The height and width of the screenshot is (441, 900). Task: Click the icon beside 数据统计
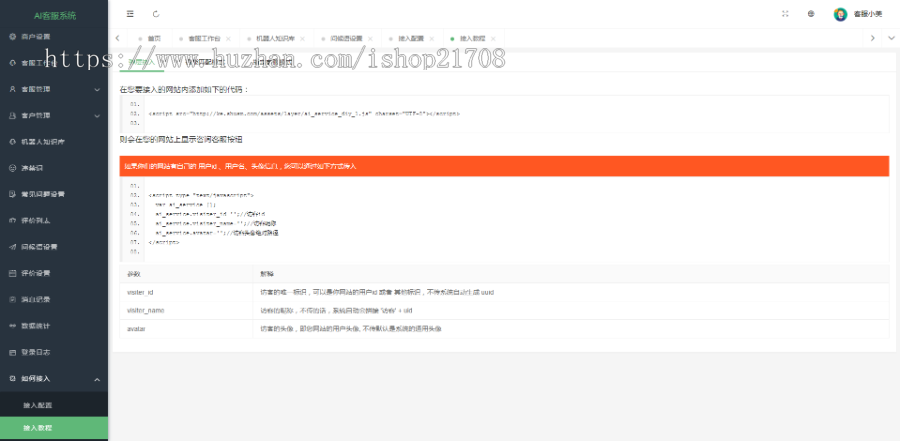coord(13,326)
